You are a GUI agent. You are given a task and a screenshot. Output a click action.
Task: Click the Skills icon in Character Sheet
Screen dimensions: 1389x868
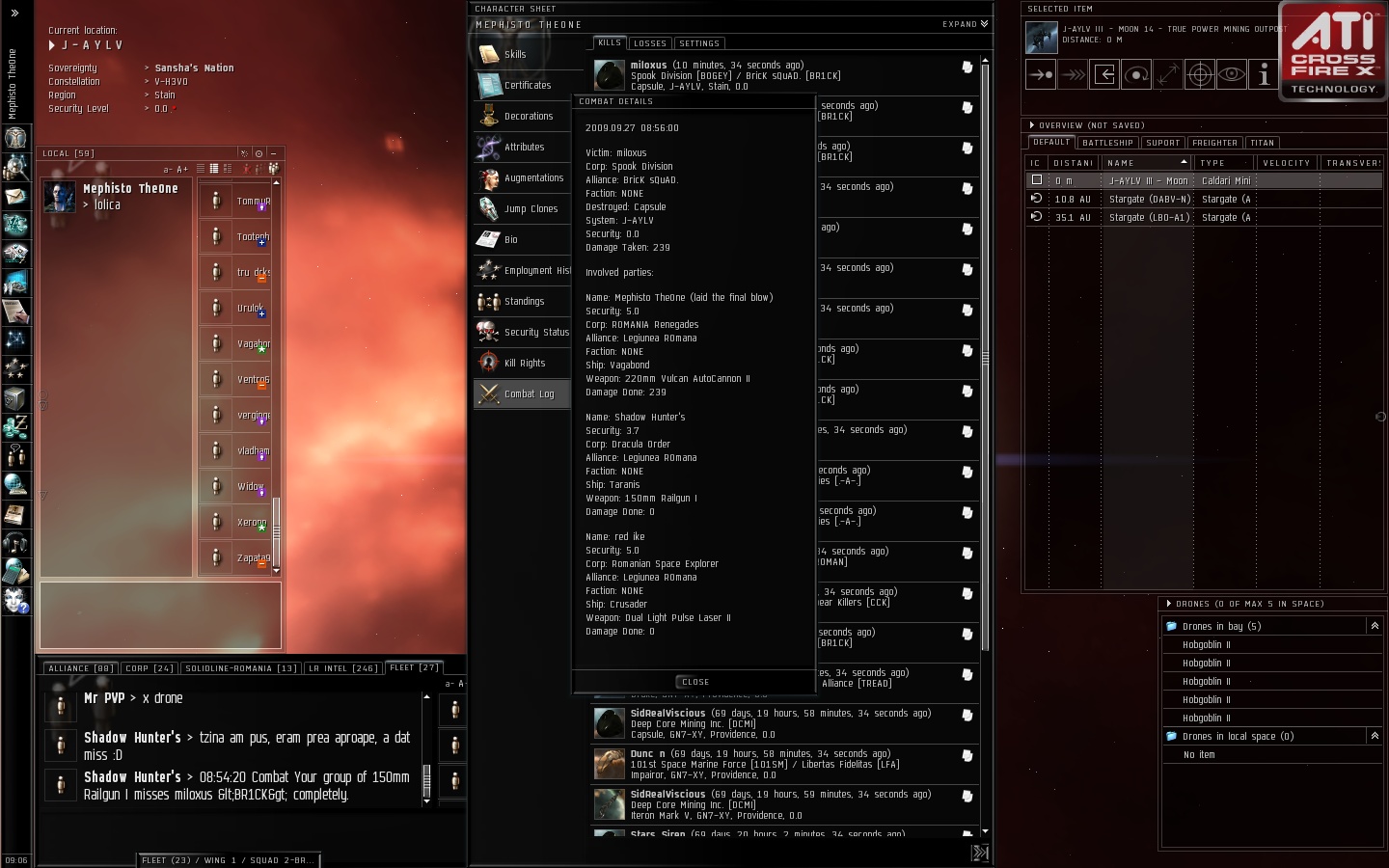pos(489,54)
